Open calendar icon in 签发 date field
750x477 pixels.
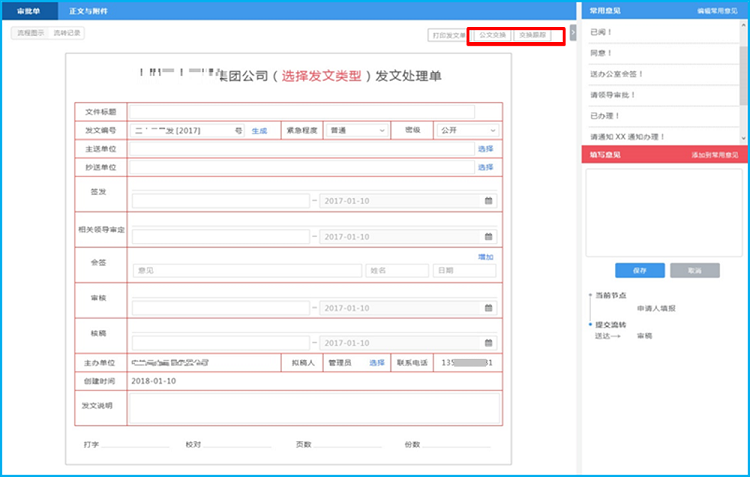tap(488, 201)
